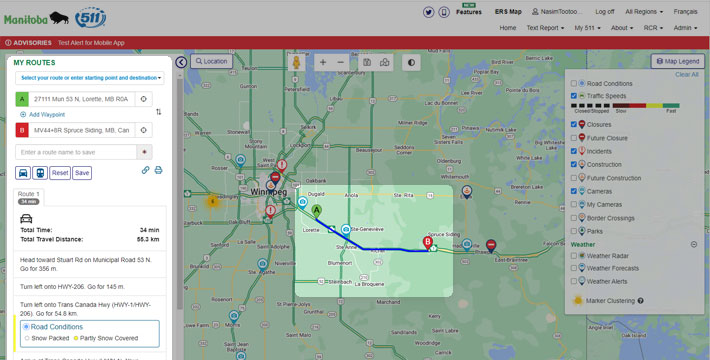Open About menu
This screenshot has height=360, width=710.
coord(622,28)
